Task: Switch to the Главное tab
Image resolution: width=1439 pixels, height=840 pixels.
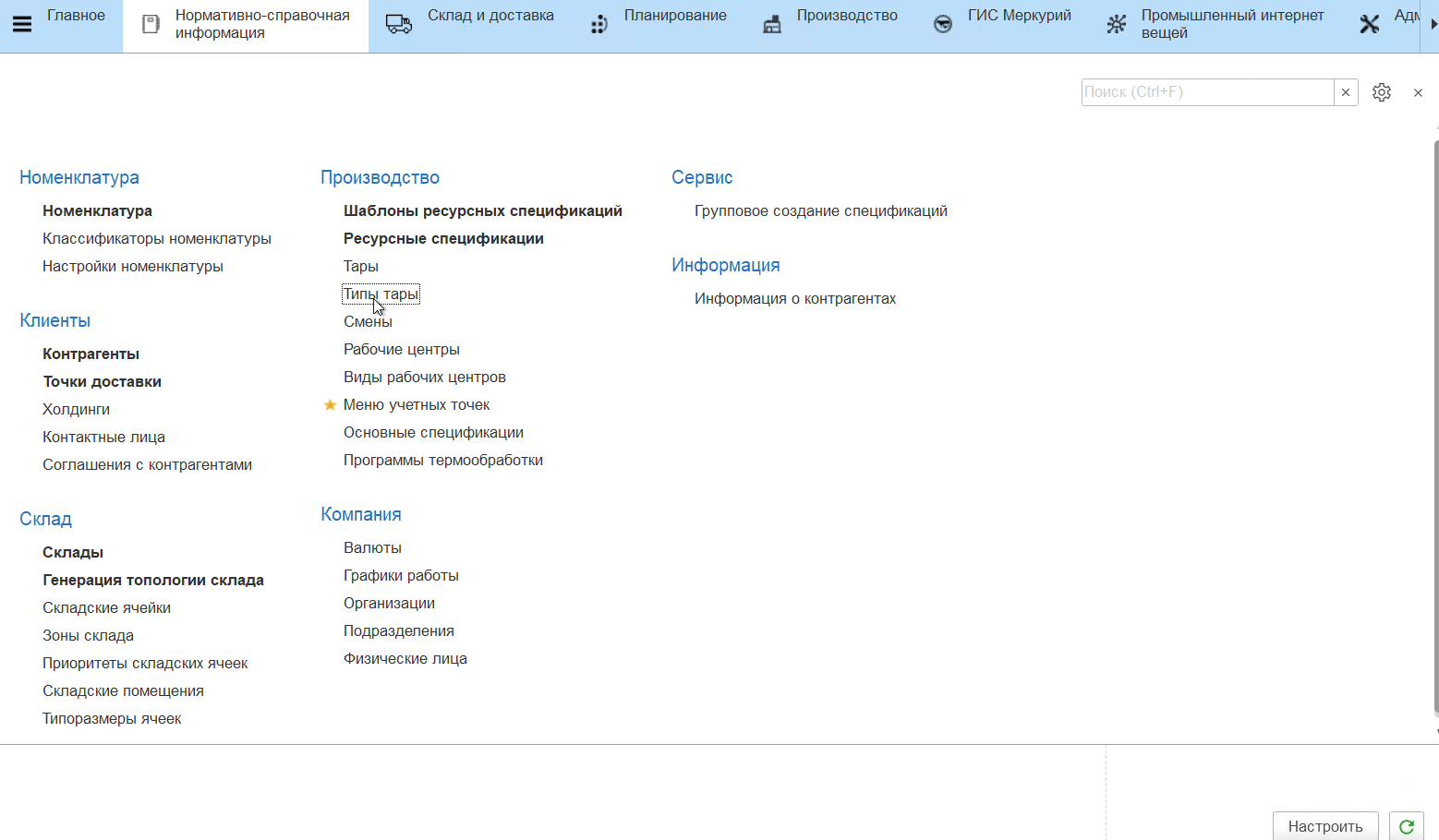Action: pyautogui.click(x=76, y=16)
